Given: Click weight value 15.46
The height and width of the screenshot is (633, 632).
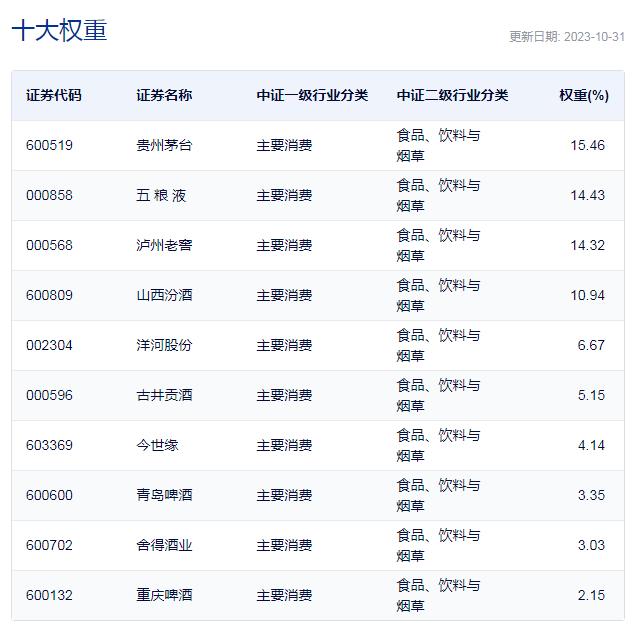Looking at the screenshot, I should (x=588, y=145).
